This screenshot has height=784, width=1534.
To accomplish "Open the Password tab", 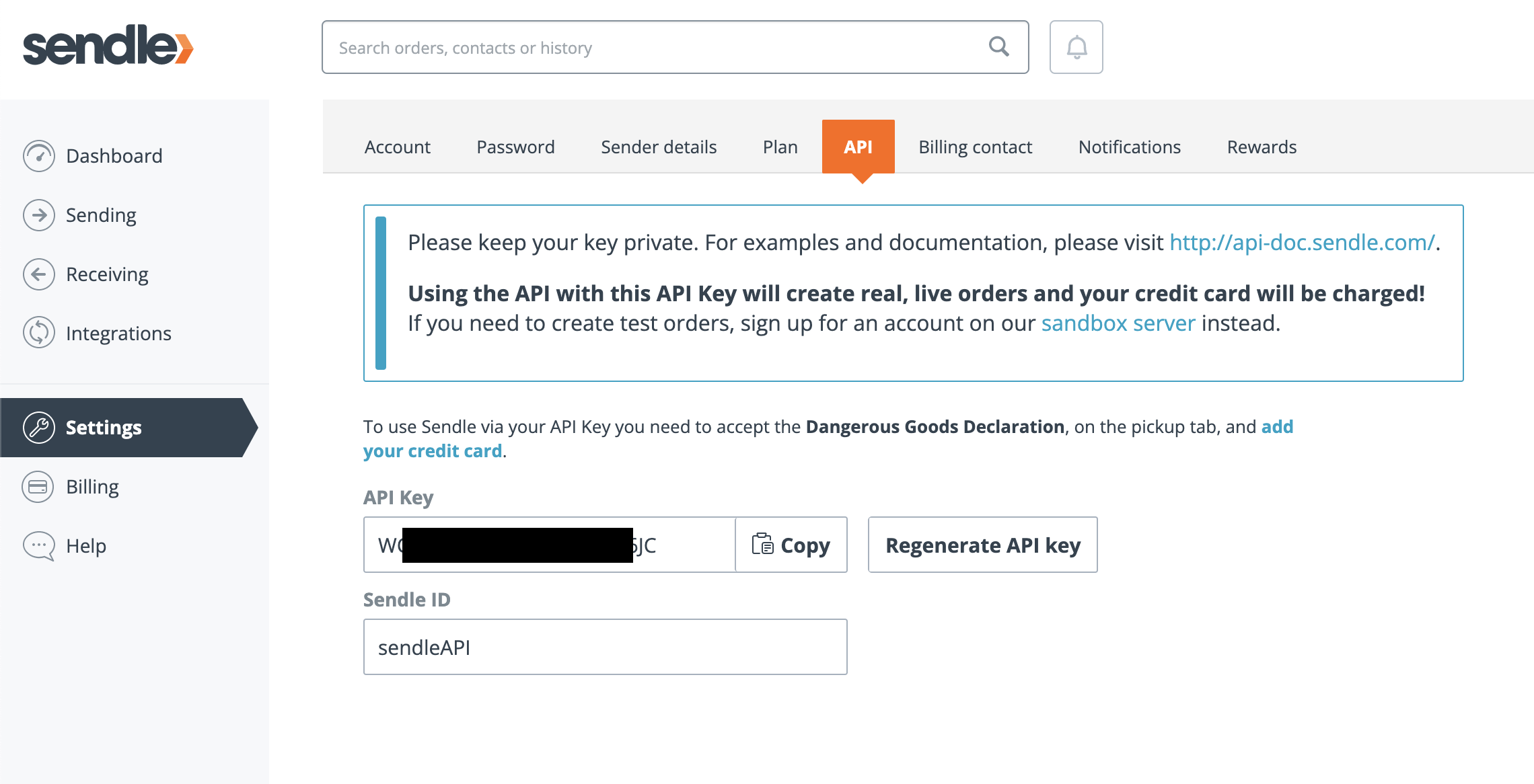I will point(515,147).
